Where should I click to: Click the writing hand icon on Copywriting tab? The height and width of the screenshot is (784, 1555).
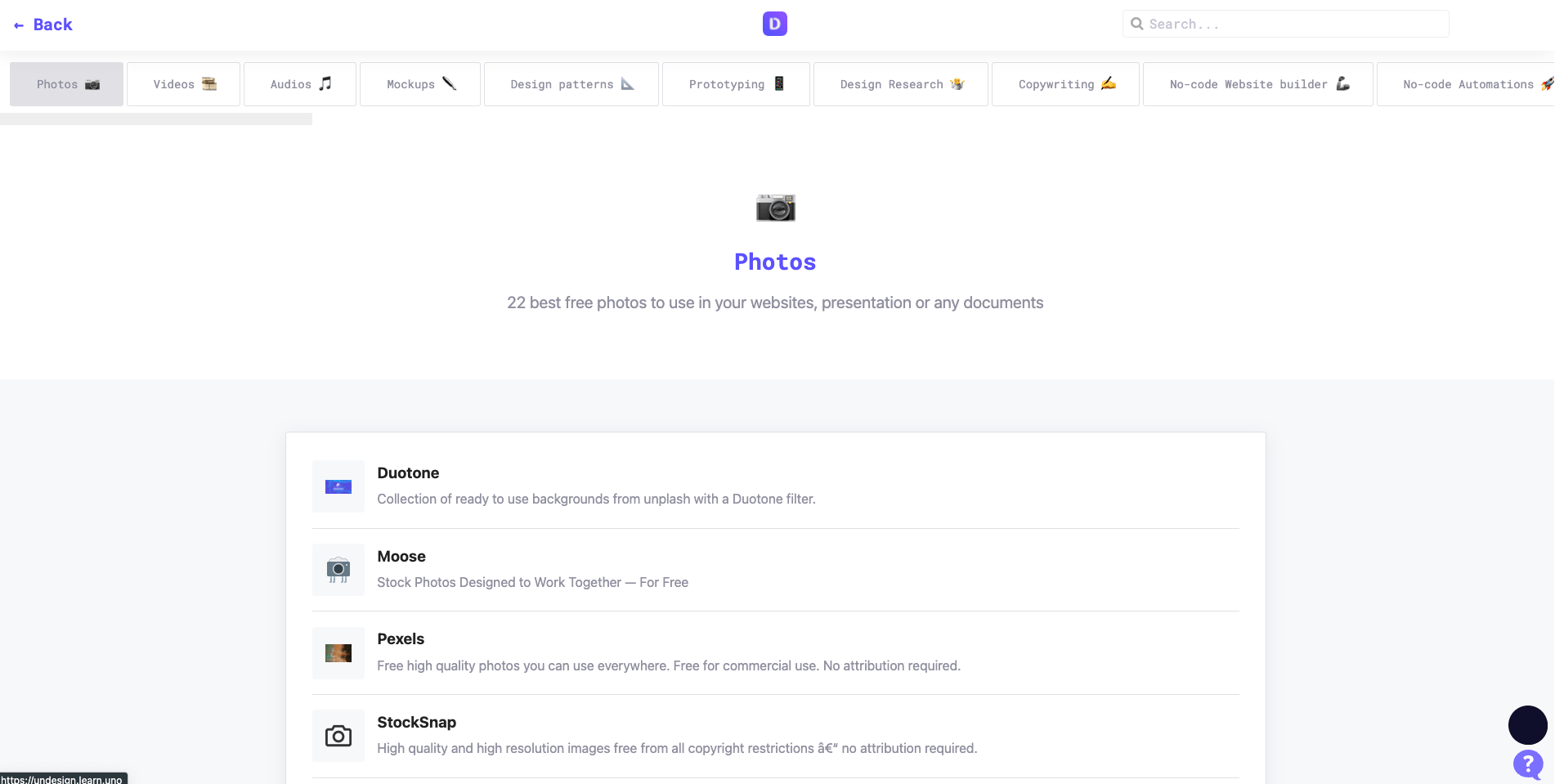[1109, 83]
